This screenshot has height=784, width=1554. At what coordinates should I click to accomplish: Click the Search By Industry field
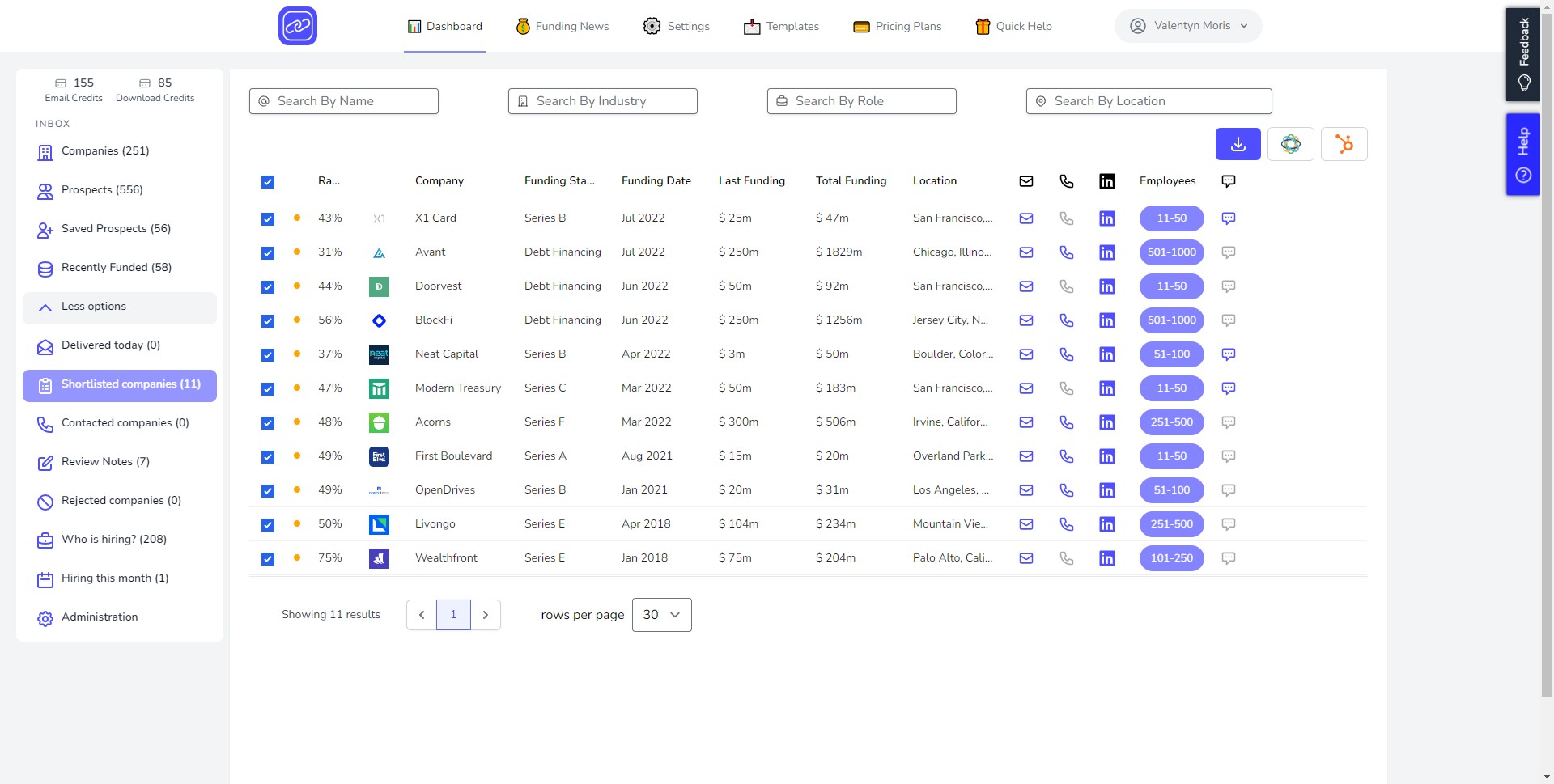pos(603,101)
